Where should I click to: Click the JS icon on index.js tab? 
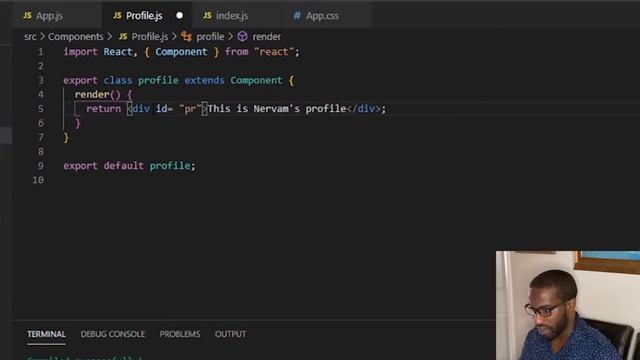pyautogui.click(x=207, y=16)
